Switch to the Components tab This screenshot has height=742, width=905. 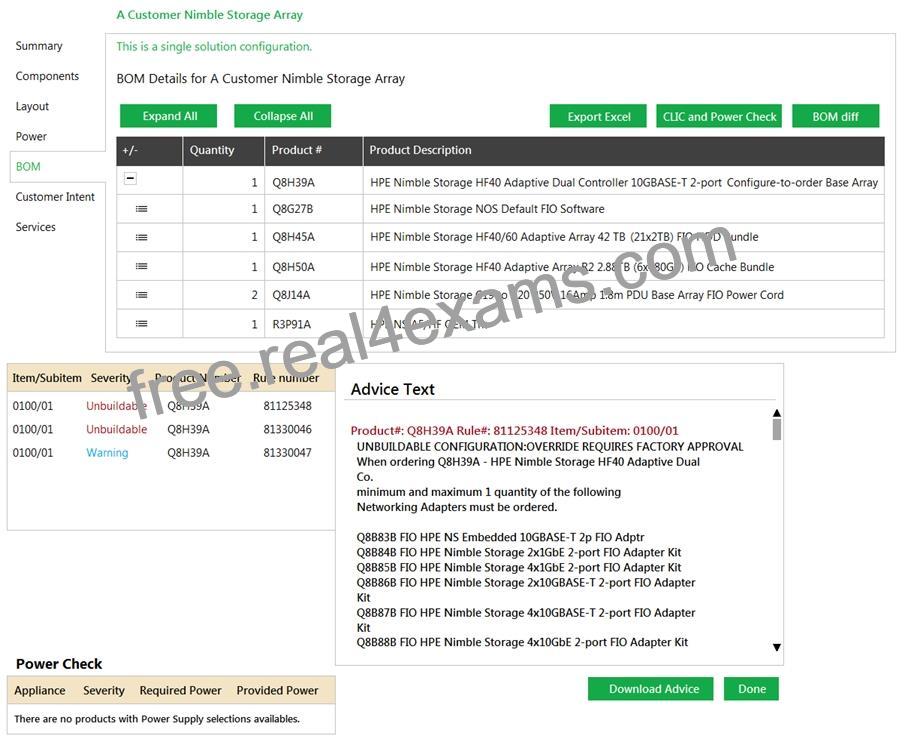click(x=47, y=76)
